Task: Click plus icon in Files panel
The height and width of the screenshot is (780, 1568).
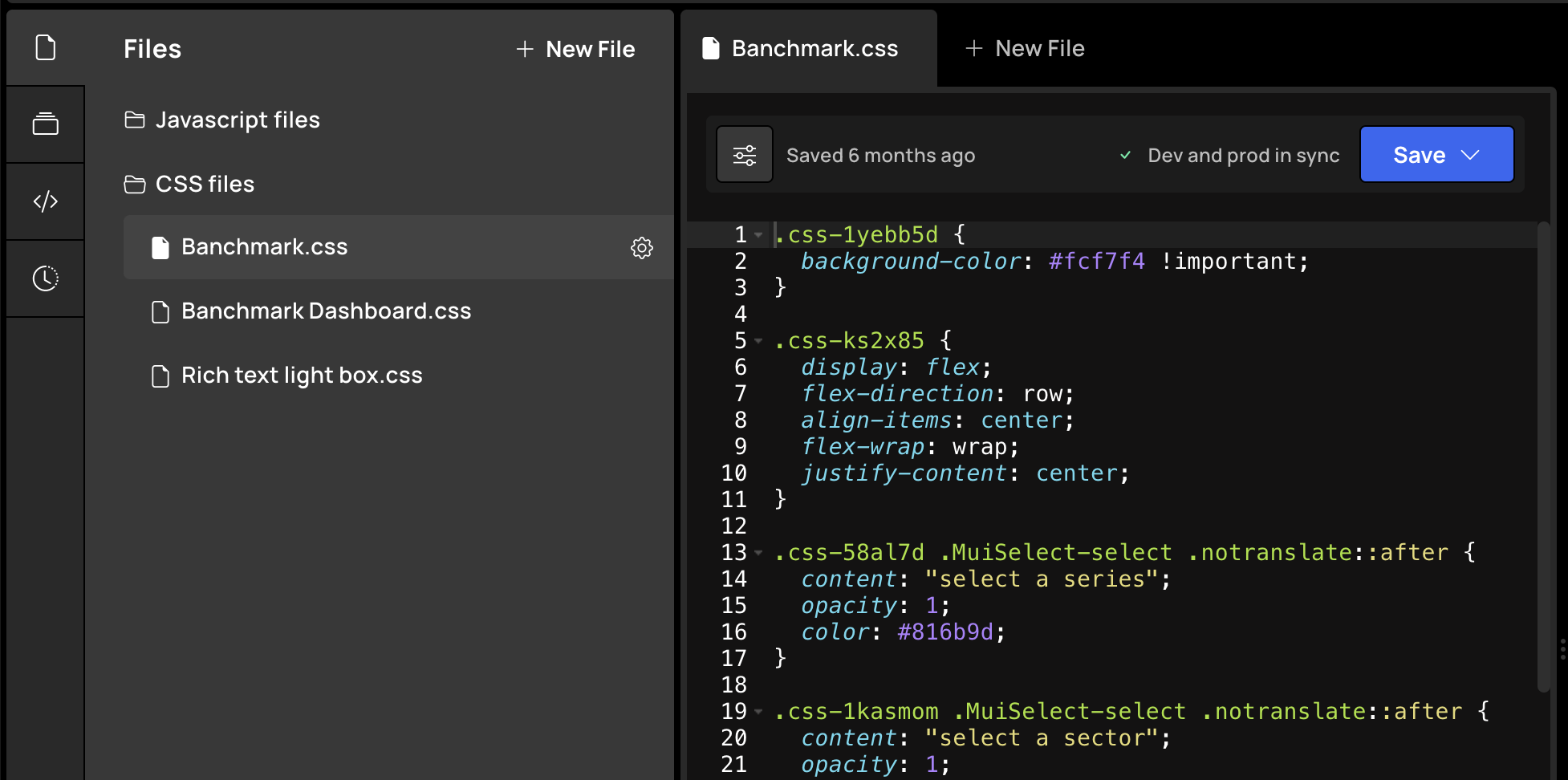Action: point(525,49)
